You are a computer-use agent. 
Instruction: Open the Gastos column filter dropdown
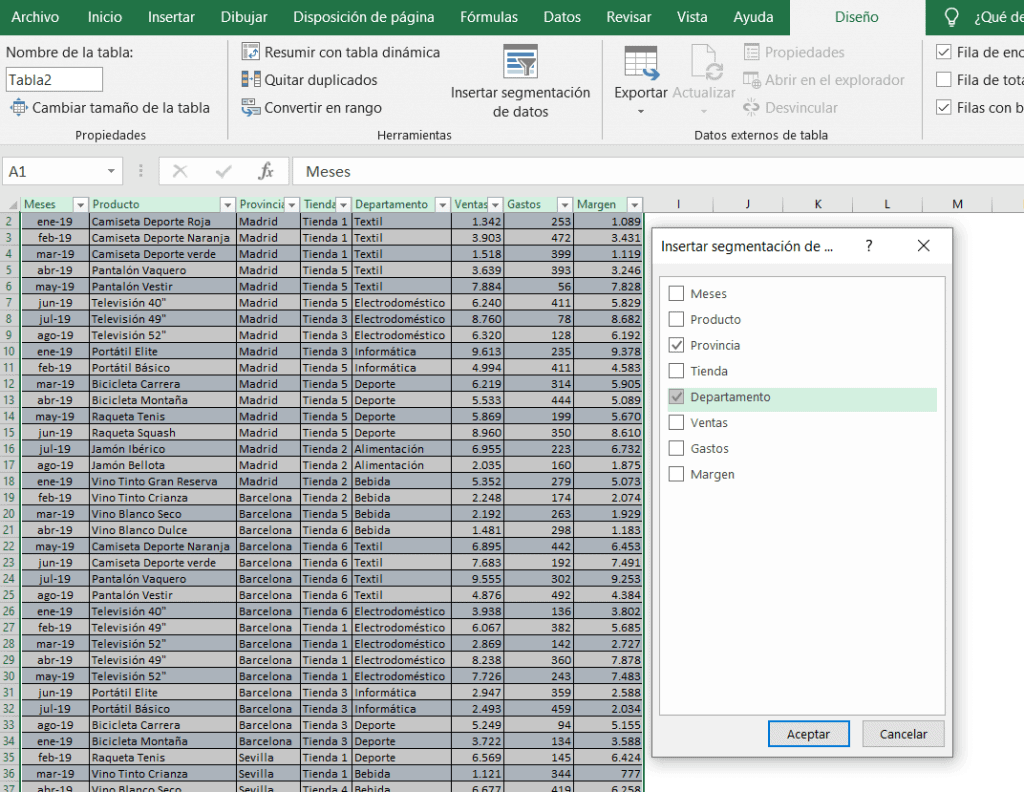coord(565,205)
